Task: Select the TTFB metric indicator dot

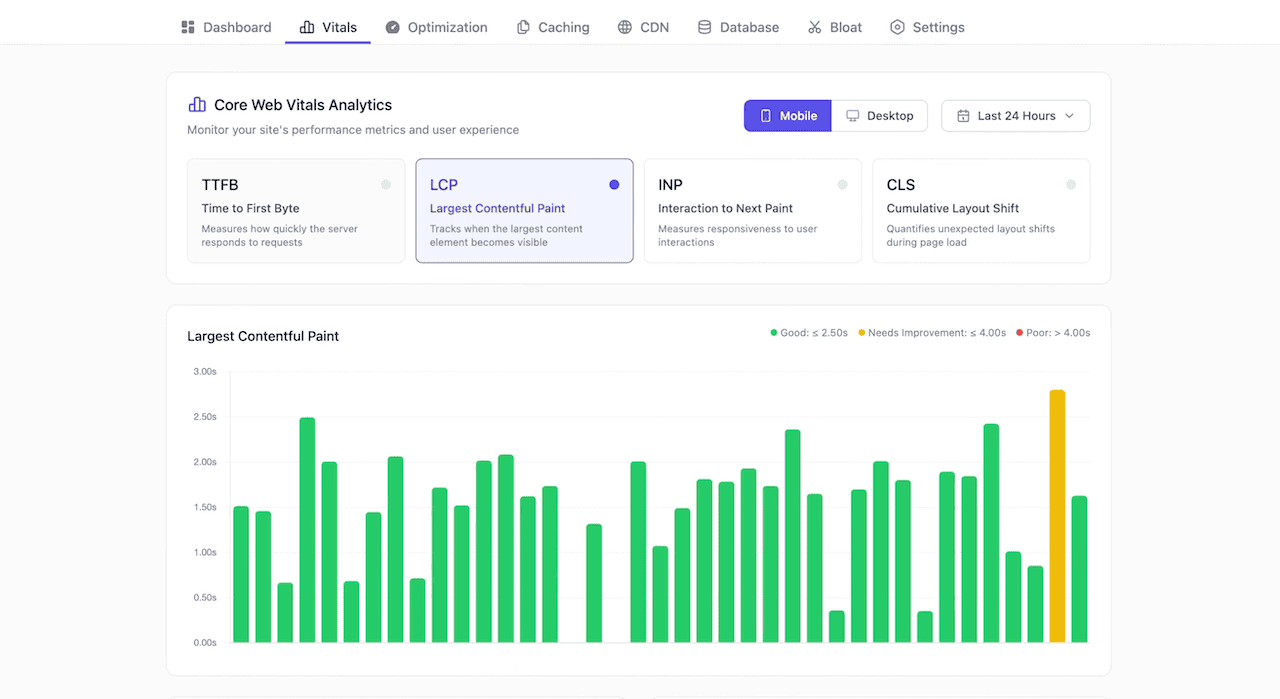Action: tap(386, 184)
